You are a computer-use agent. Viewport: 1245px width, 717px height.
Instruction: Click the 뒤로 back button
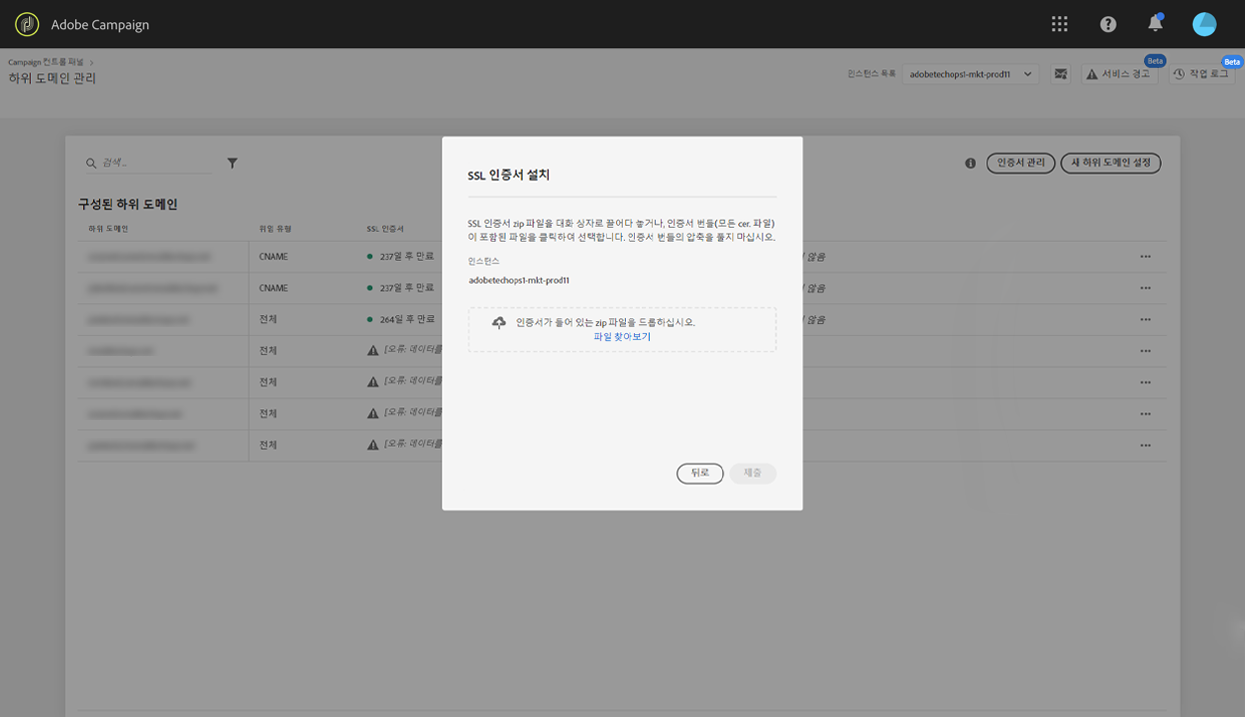700,473
